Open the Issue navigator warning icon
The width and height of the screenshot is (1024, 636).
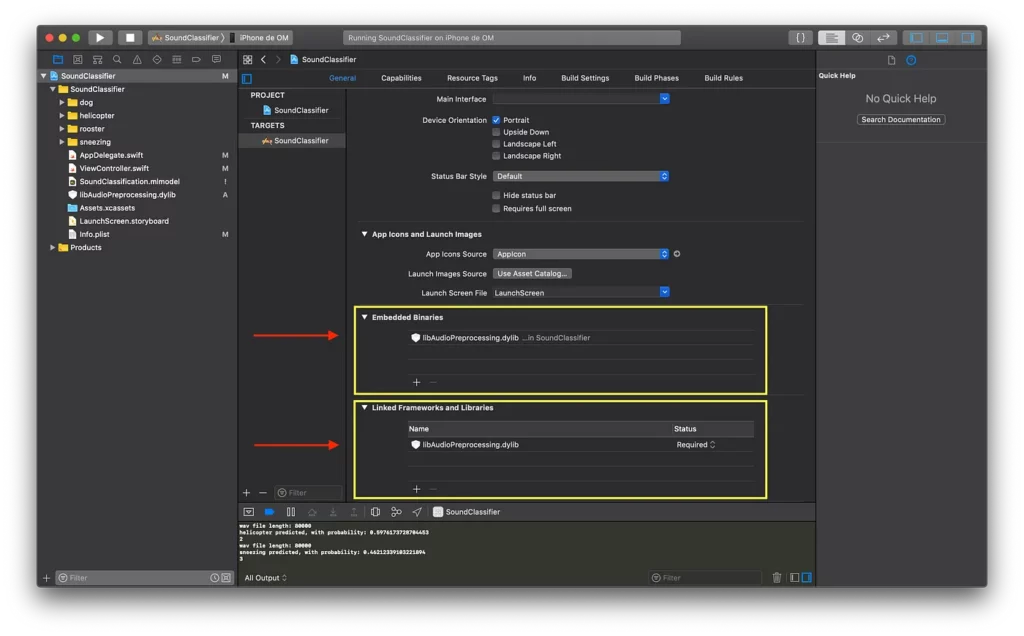coord(137,59)
